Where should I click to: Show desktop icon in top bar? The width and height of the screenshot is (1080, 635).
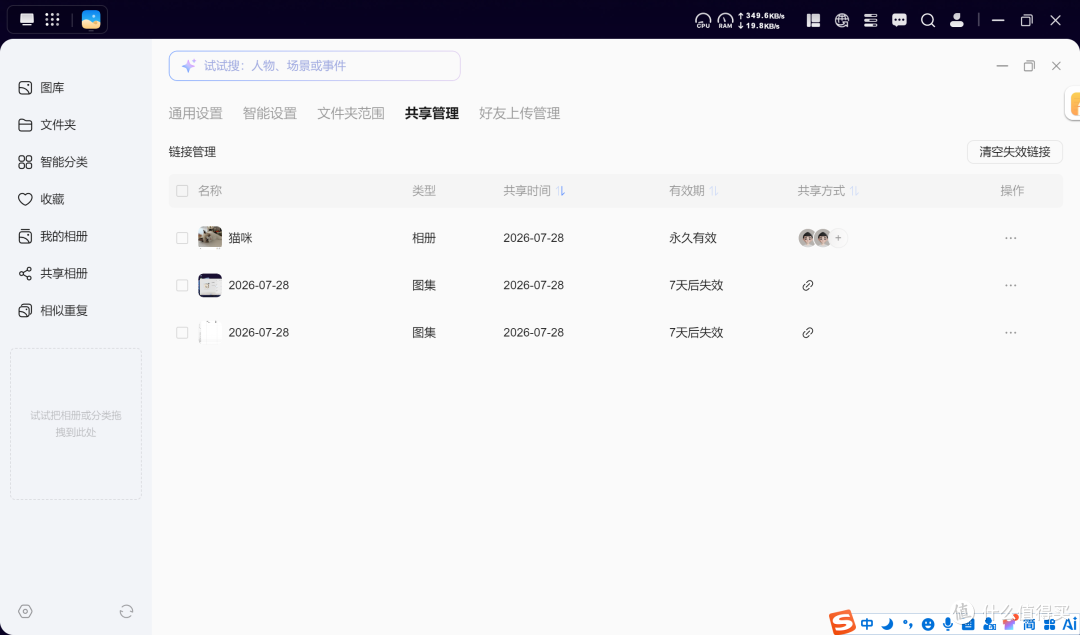point(27,19)
